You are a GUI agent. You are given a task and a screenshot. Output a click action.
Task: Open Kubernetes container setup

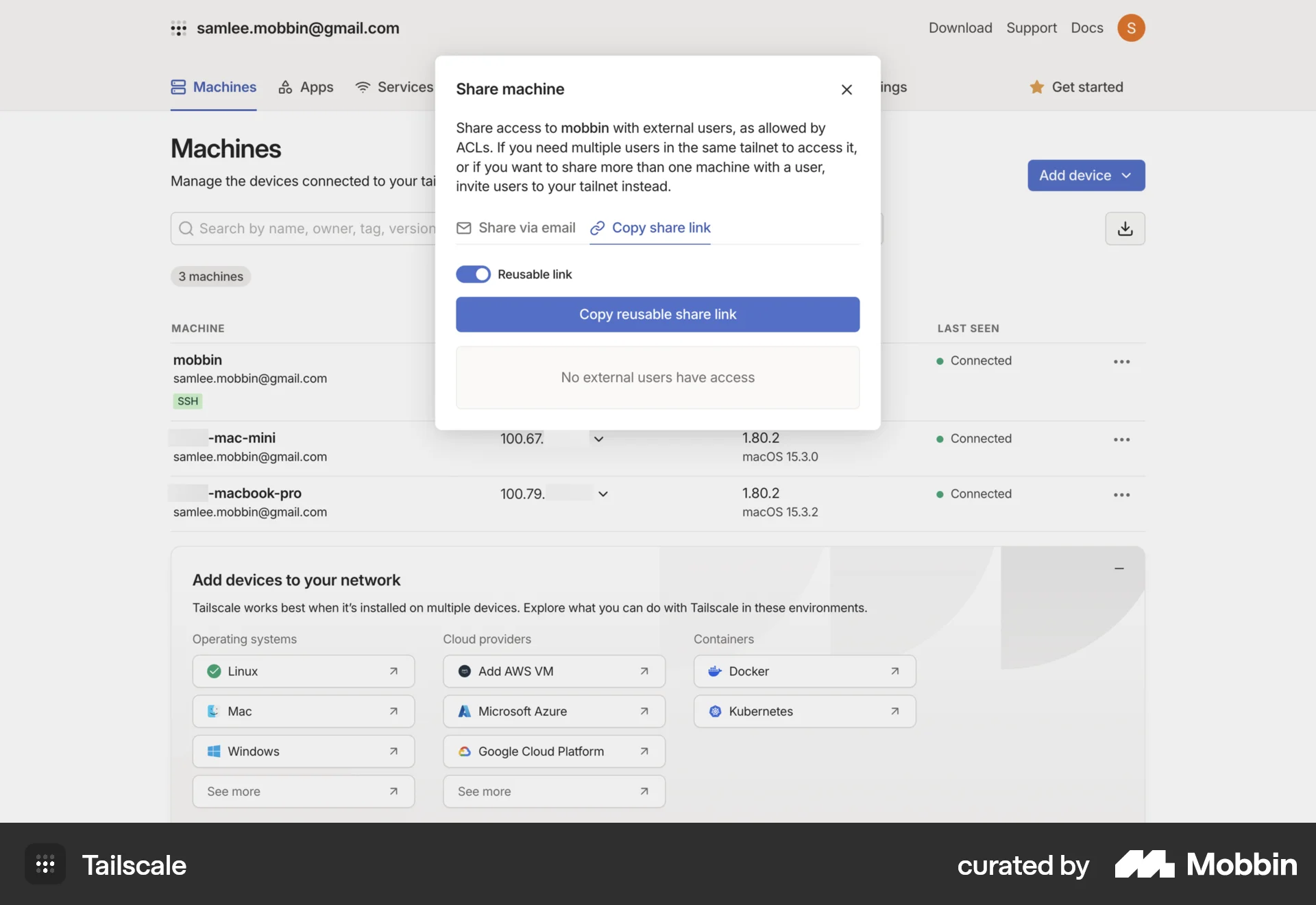coord(805,711)
